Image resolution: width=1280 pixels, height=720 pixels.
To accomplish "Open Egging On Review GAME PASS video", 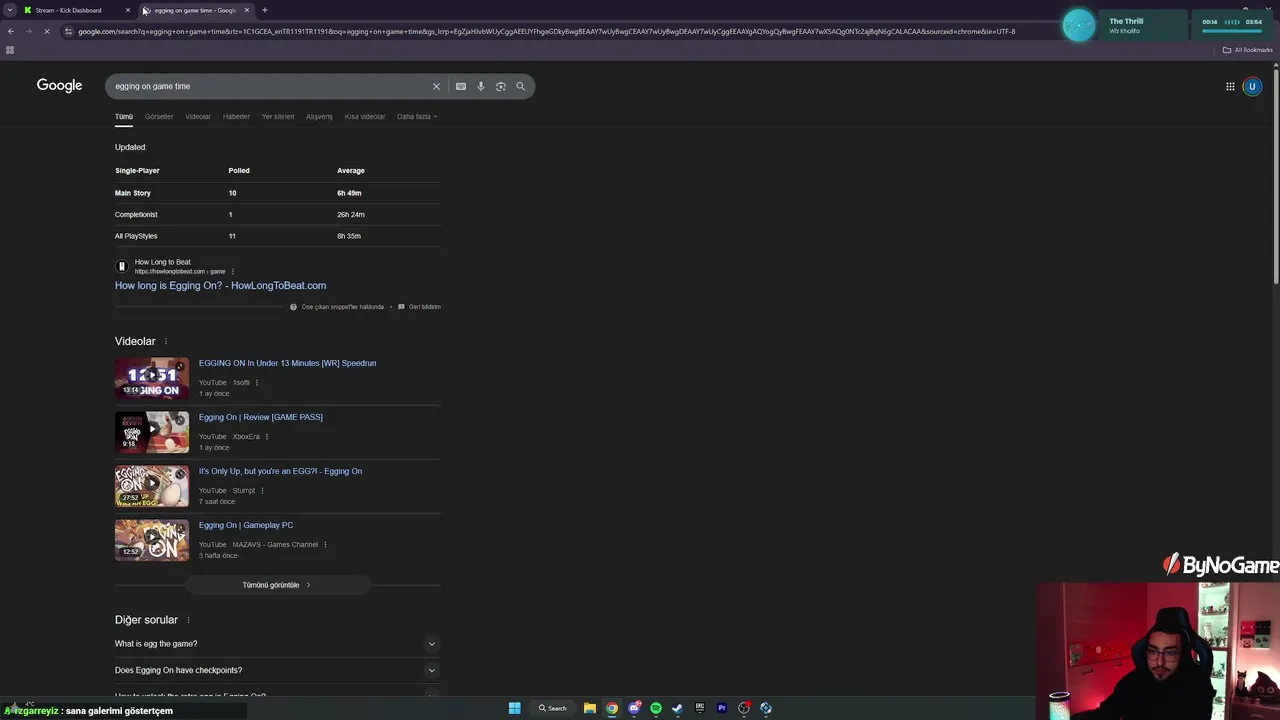I will coord(260,417).
